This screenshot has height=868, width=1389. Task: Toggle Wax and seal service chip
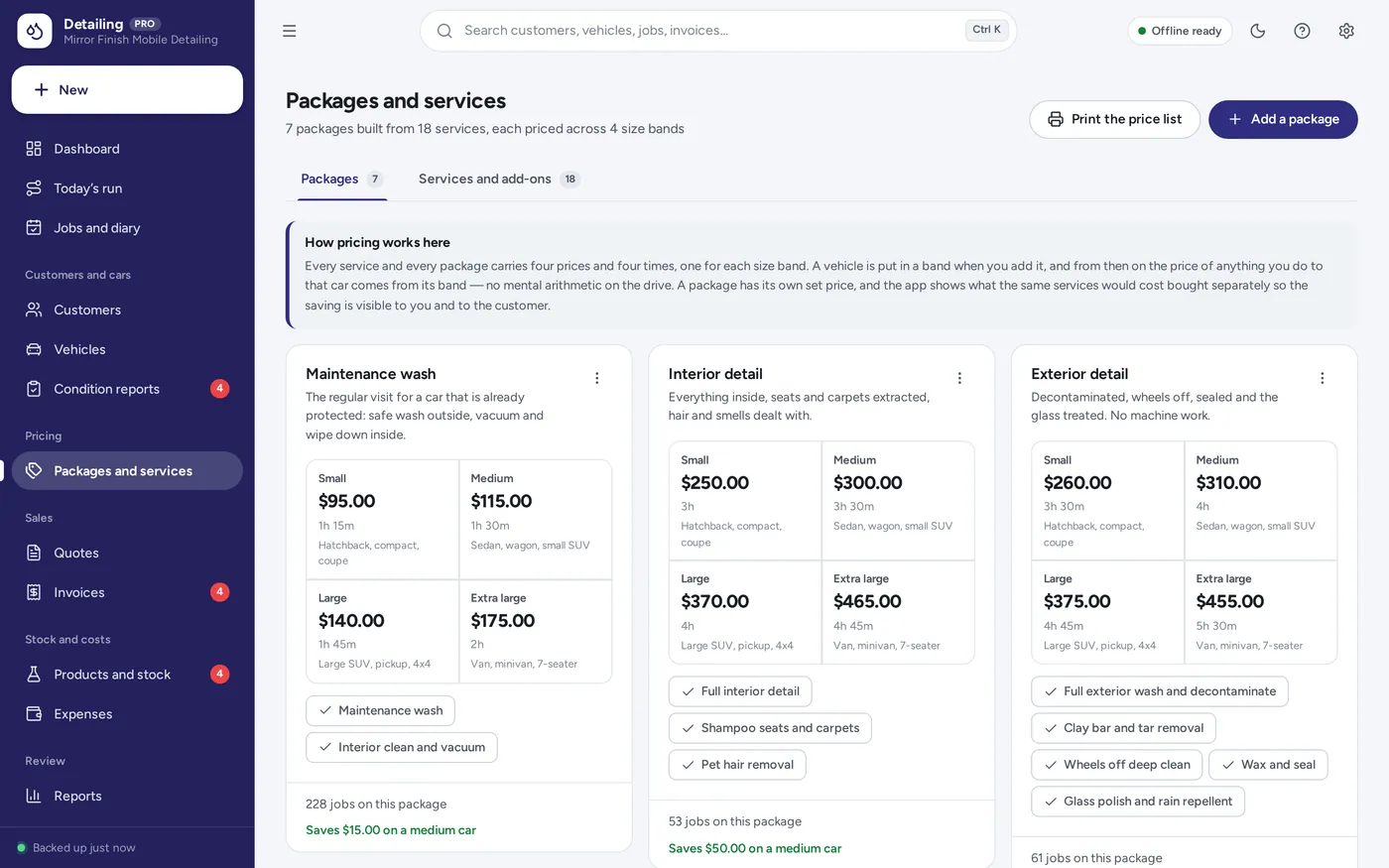tap(1268, 765)
